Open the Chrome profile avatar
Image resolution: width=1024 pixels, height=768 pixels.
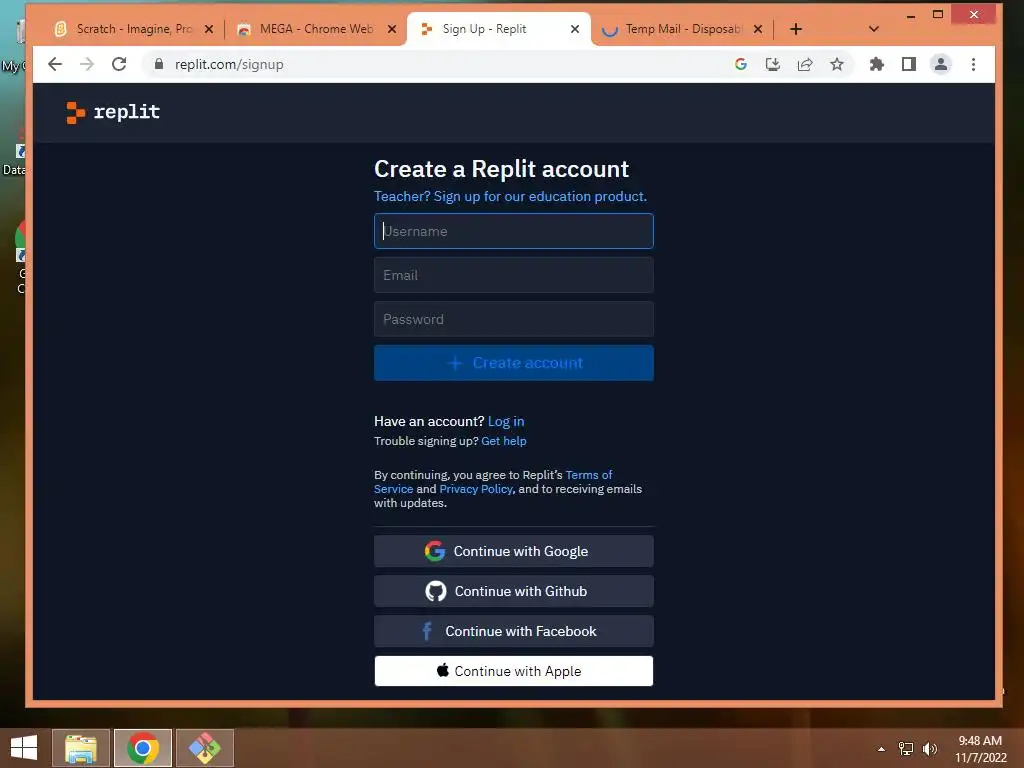coord(940,64)
